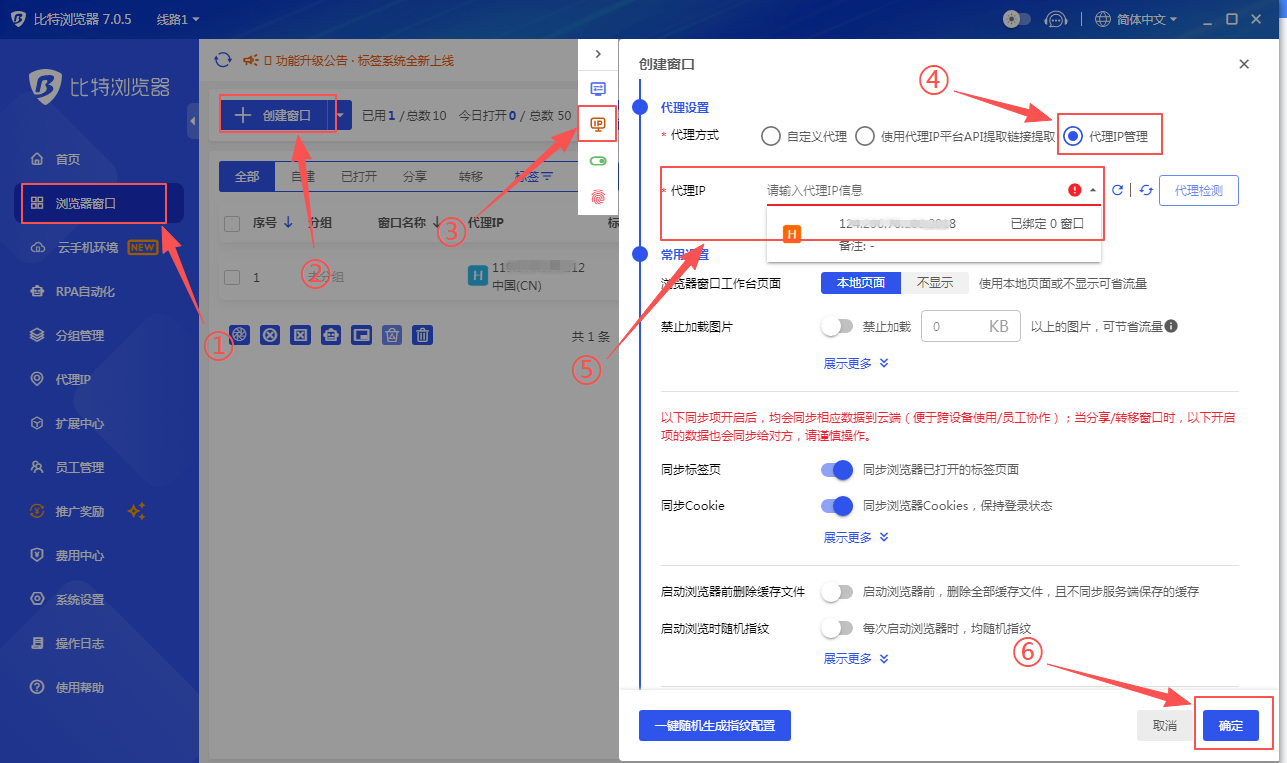Disable the 同步Cookie toggle
Viewport: 1287px width, 763px height.
[836, 505]
